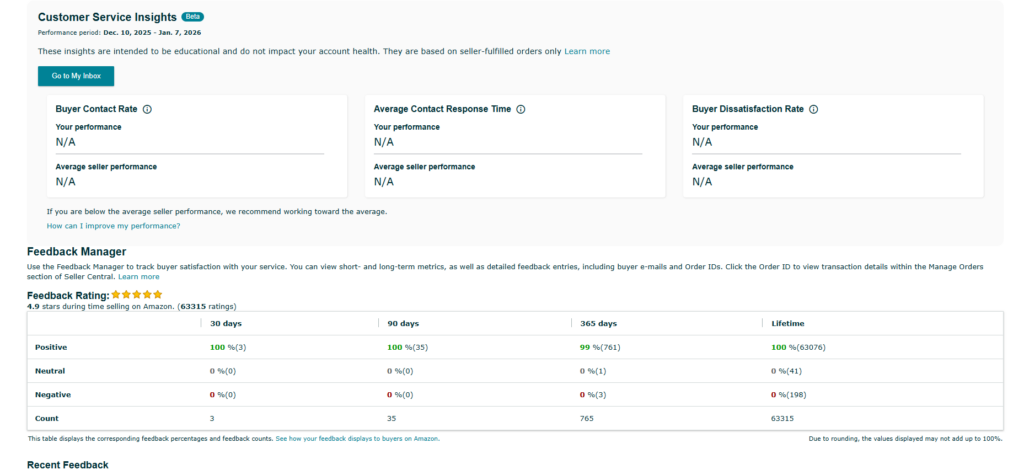
Task: Click the 365 days count value 765
Action: point(587,418)
